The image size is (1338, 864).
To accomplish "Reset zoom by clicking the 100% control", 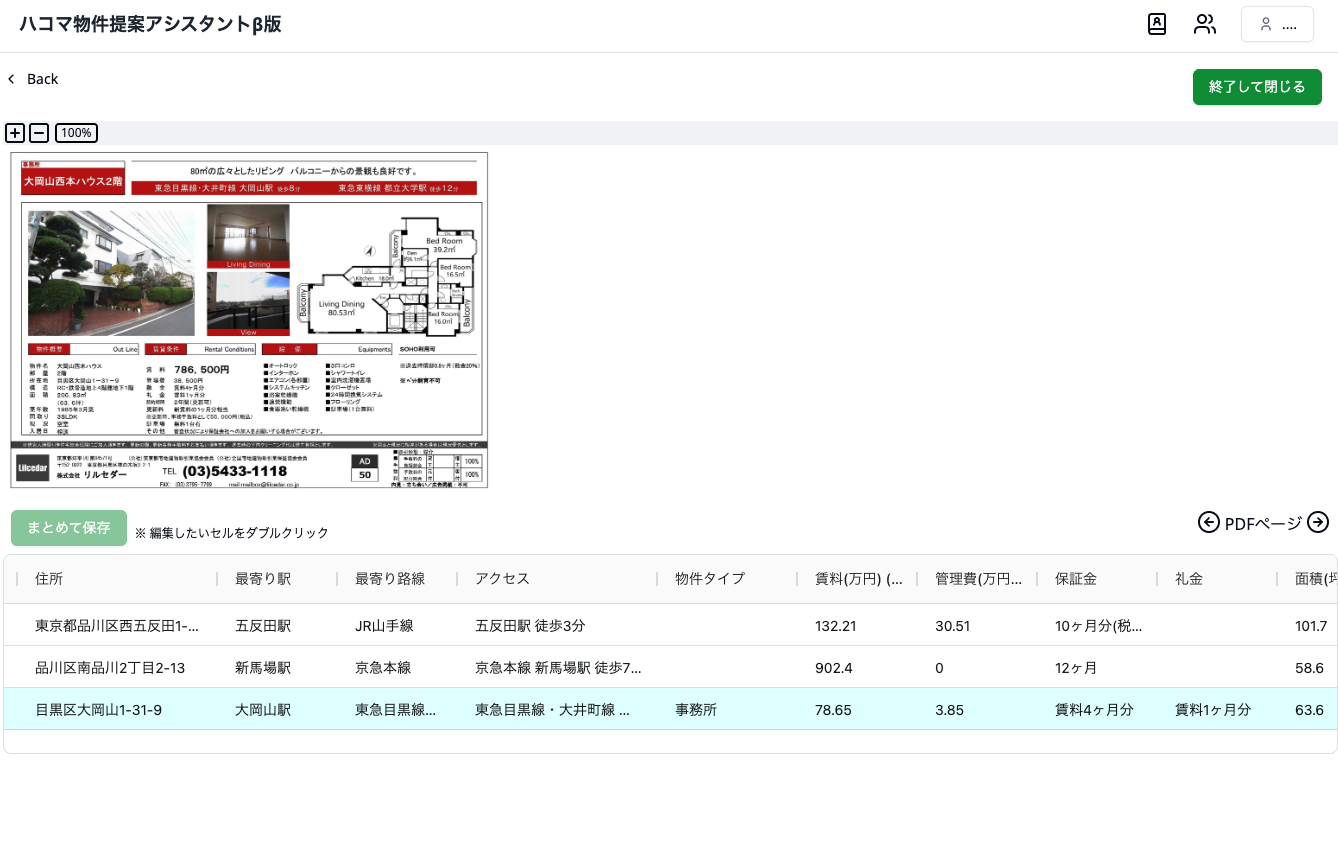I will 76,133.
